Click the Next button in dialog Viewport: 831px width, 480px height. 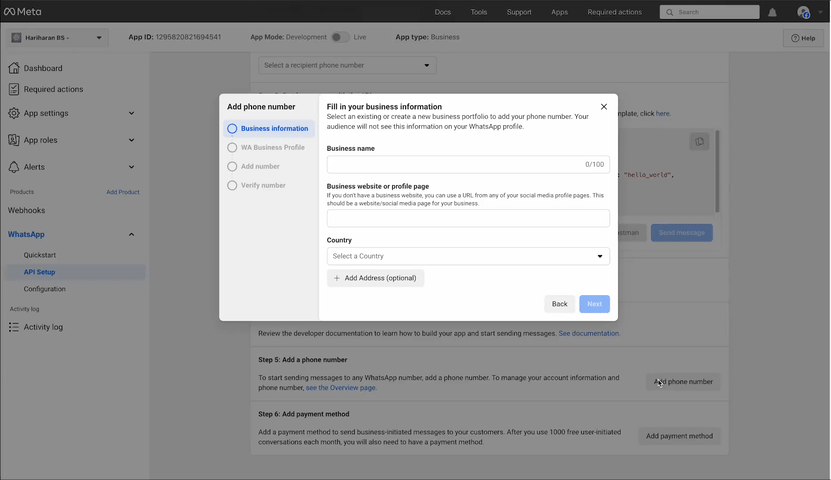(x=594, y=304)
